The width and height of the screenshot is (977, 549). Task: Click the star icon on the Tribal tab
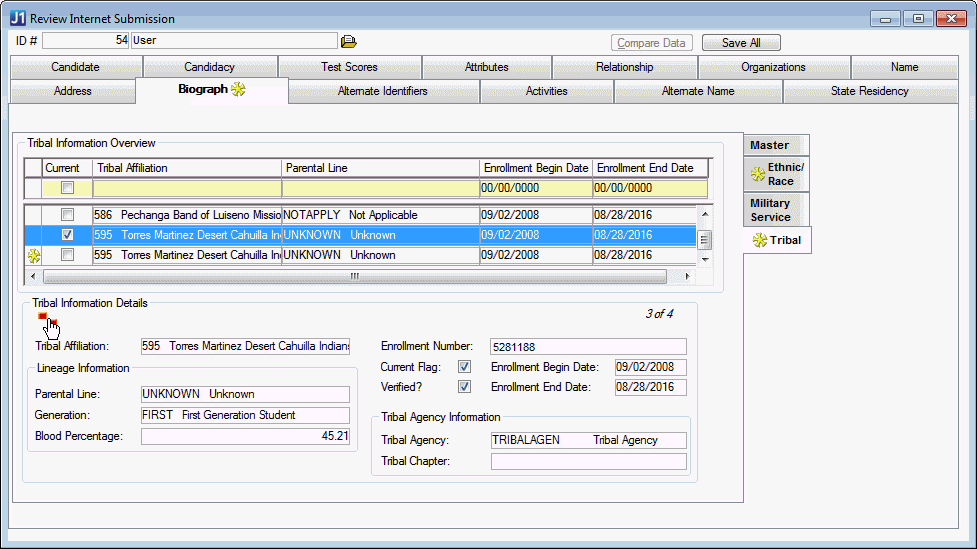759,240
